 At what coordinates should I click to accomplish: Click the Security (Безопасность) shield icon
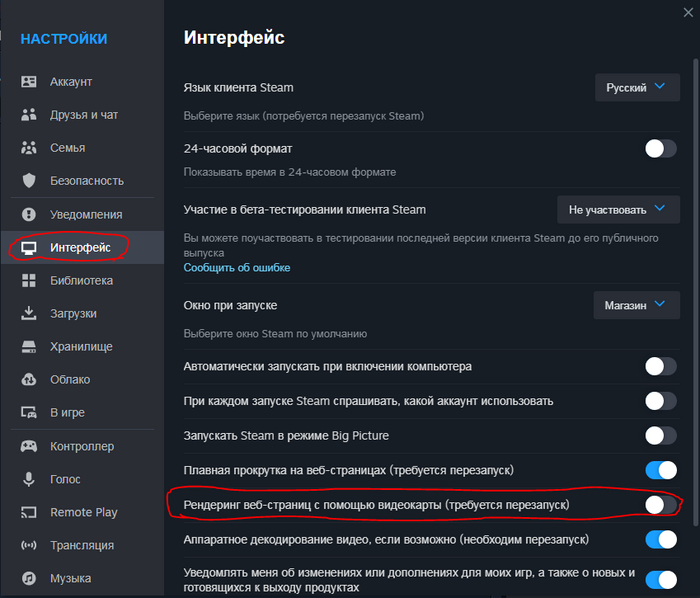(29, 181)
